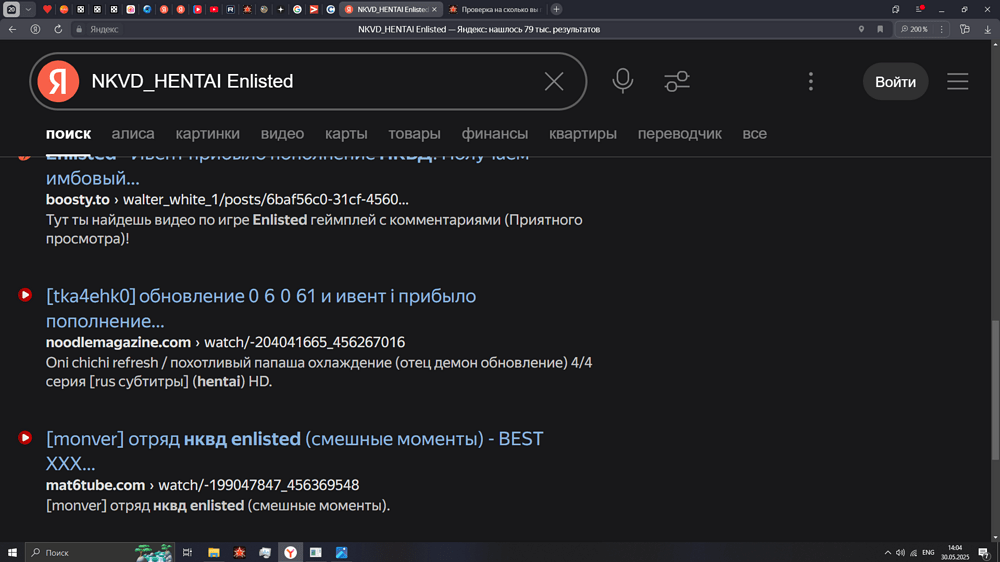1000x562 pixels.
Task: Go back using the browser back arrow
Action: click(12, 29)
